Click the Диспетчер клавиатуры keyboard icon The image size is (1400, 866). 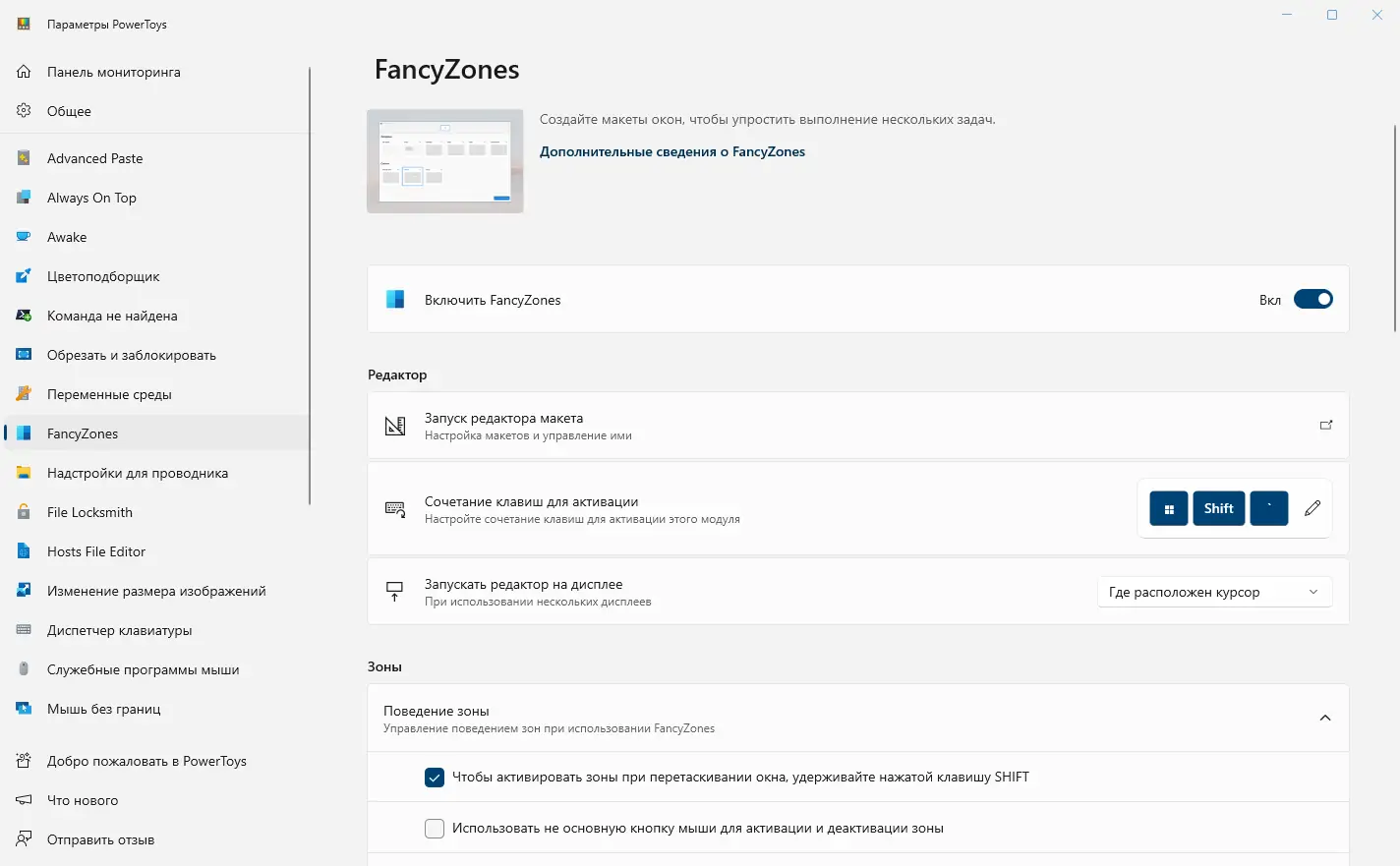[x=24, y=630]
